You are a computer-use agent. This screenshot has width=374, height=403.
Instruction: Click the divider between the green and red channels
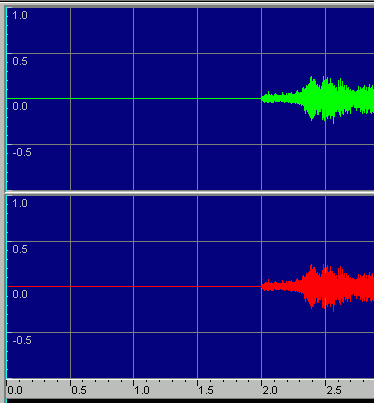click(x=190, y=193)
